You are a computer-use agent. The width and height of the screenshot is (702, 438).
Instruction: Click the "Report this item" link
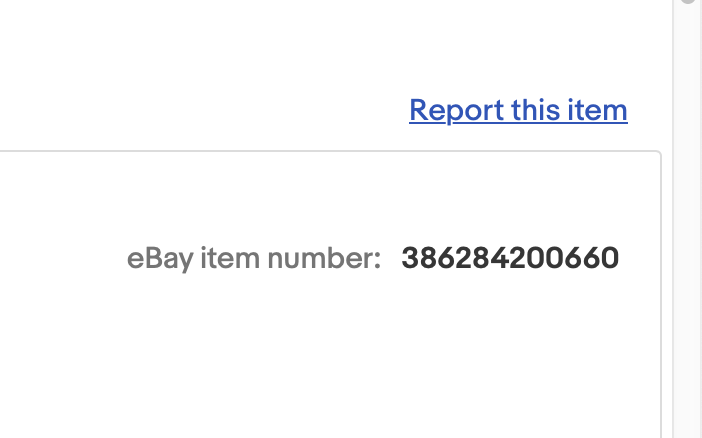[518, 110]
